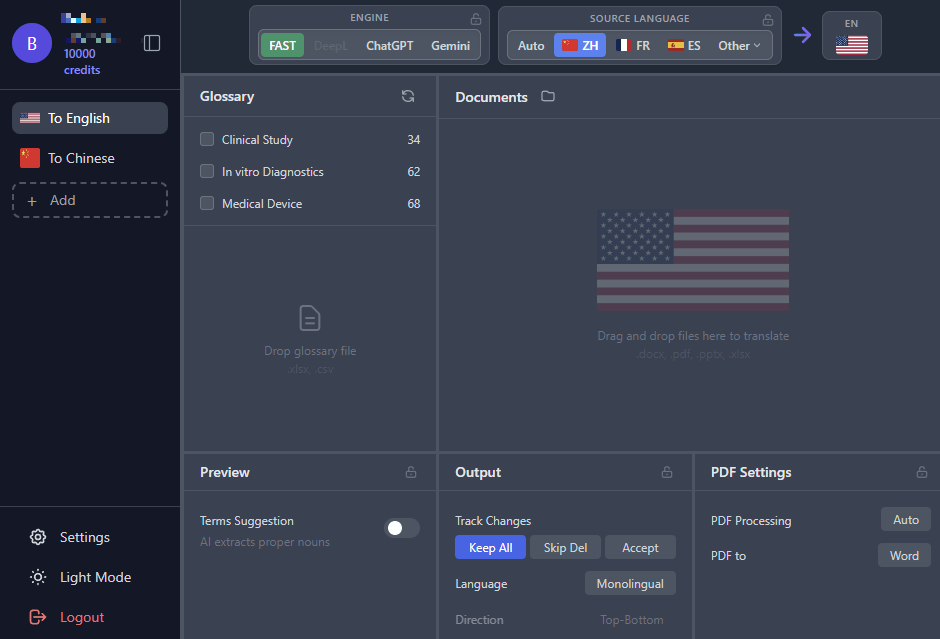Click the Output panel lock icon
The height and width of the screenshot is (639, 940).
click(667, 472)
